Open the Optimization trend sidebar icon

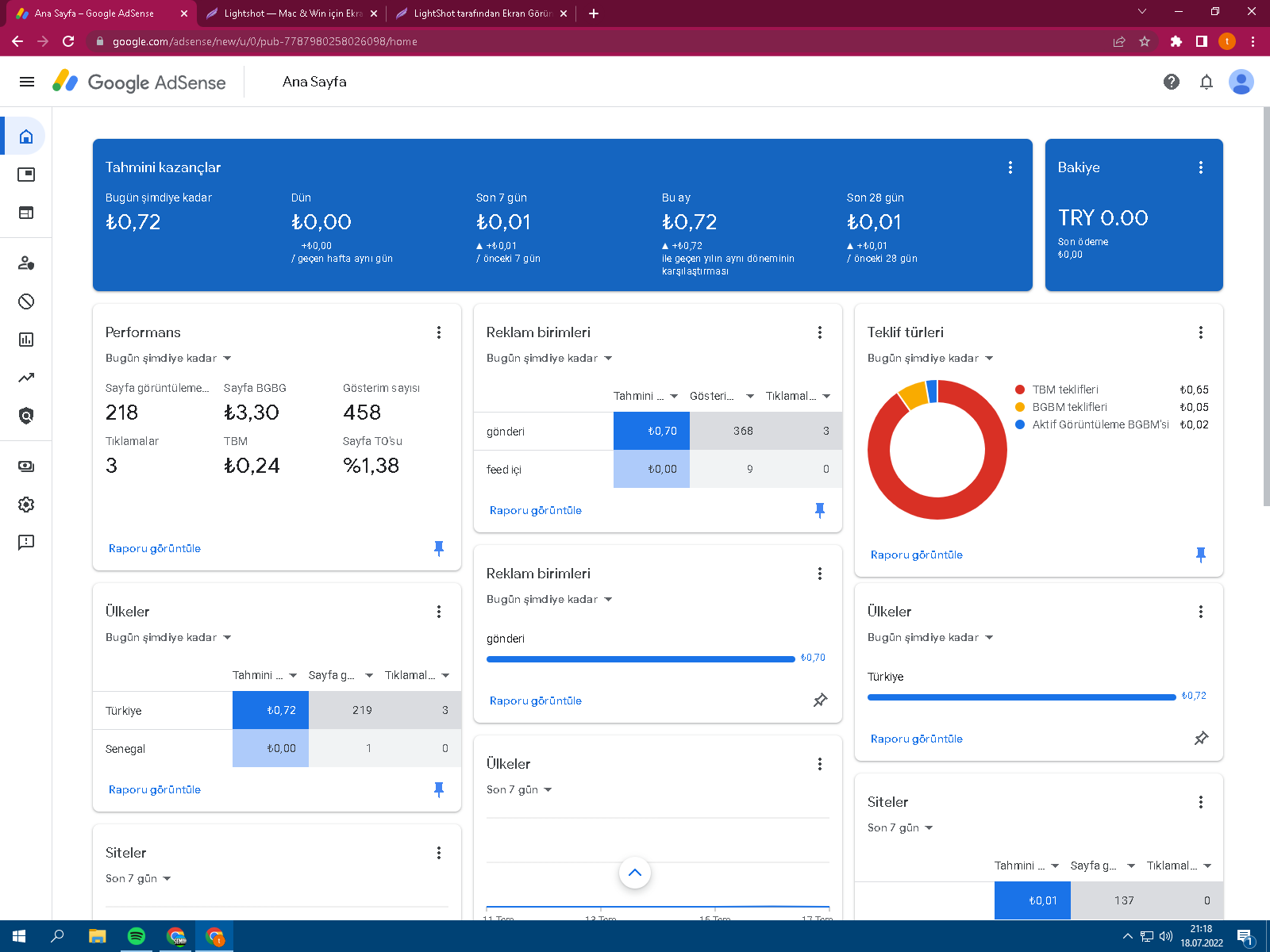point(26,378)
